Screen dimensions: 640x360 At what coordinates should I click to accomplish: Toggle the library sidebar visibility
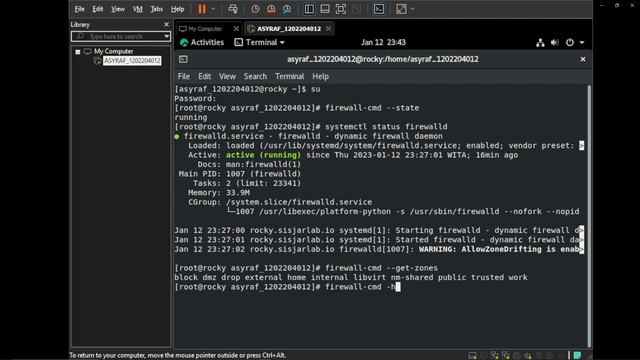pos(309,9)
